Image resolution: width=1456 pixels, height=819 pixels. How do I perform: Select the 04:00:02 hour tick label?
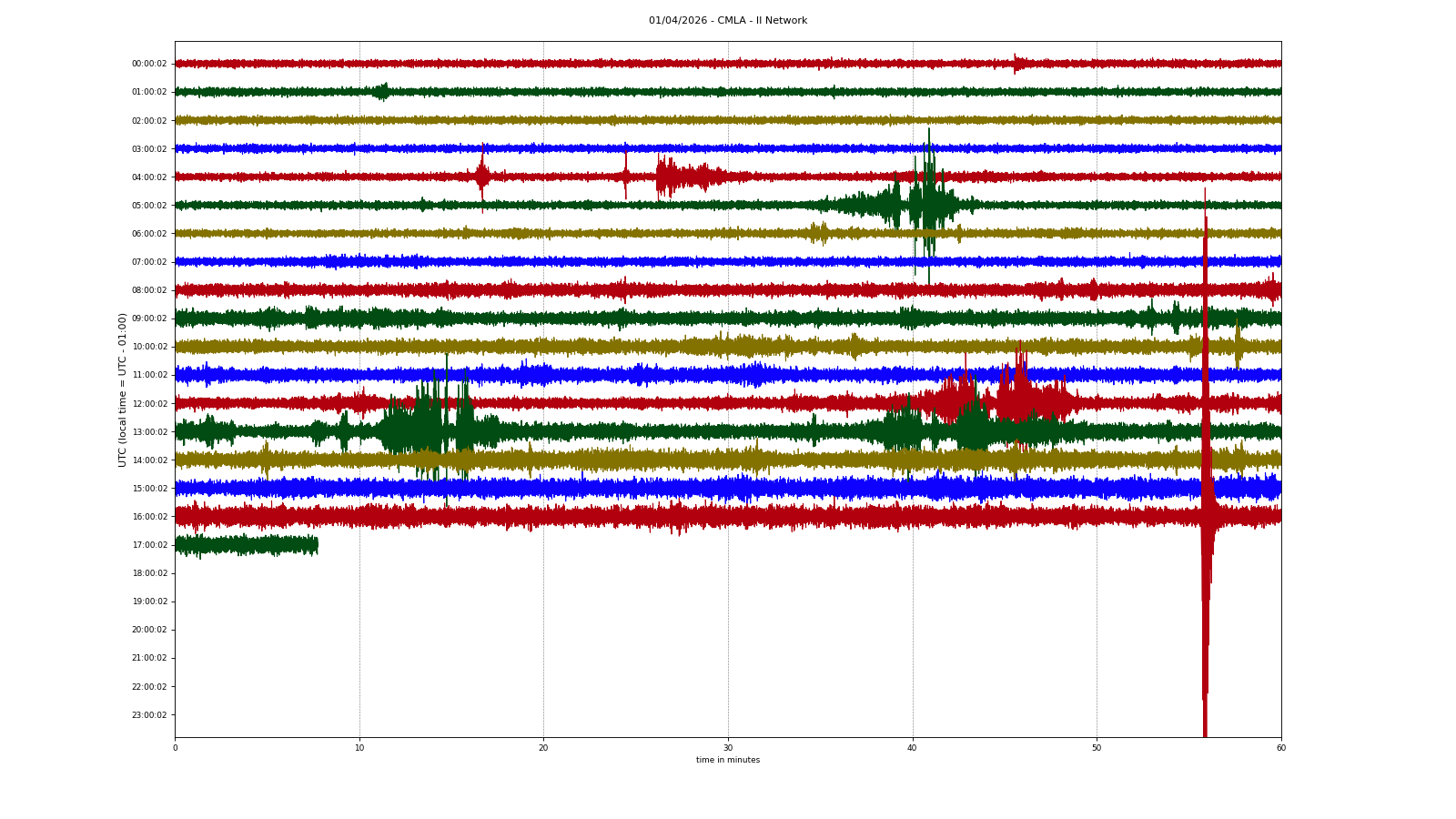149,177
